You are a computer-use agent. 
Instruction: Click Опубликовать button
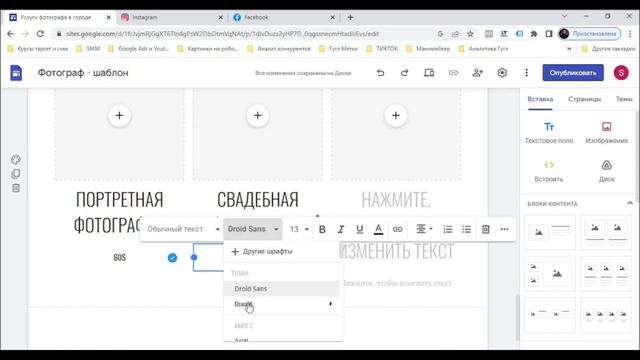(573, 73)
